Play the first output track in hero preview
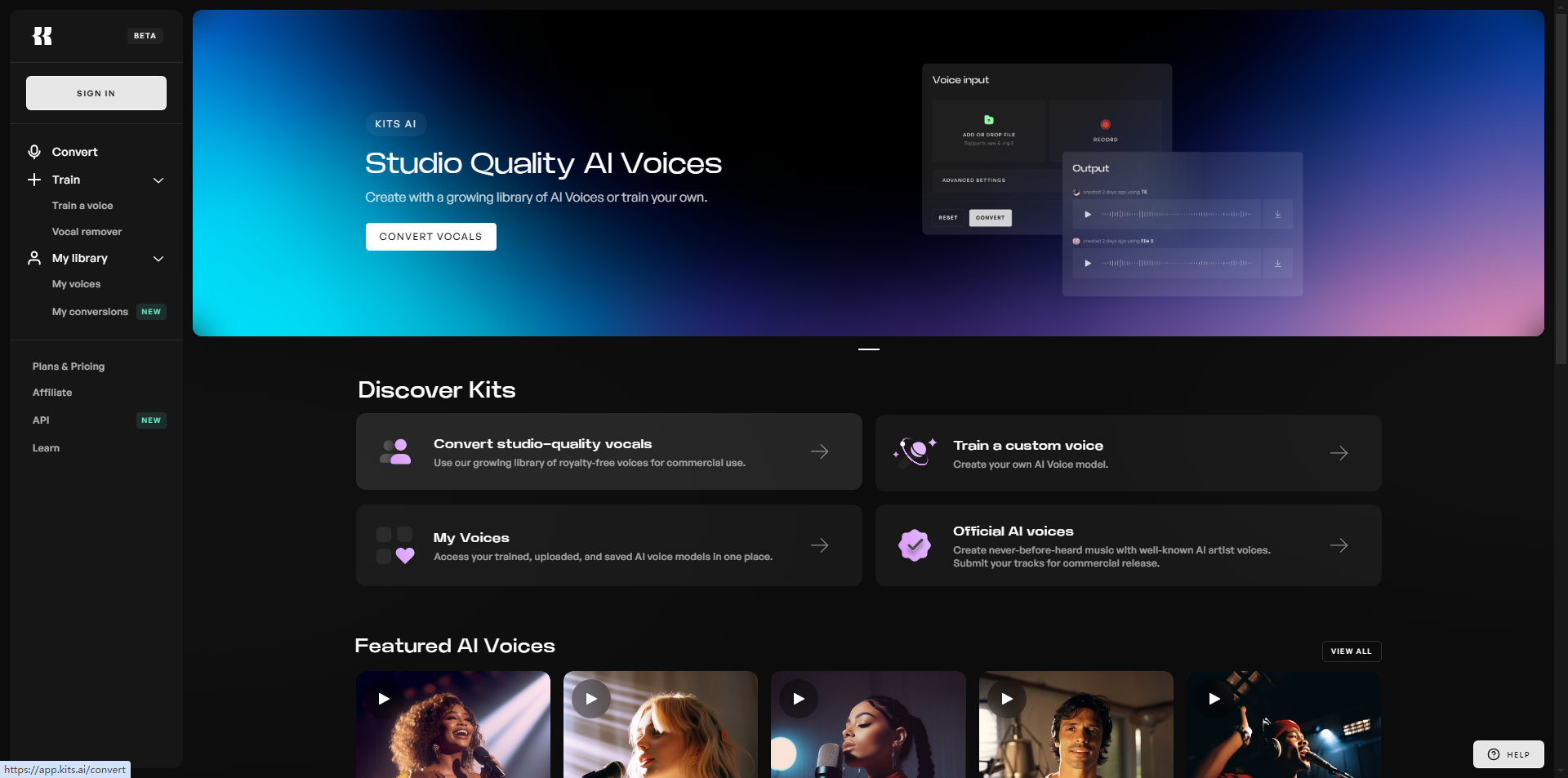The height and width of the screenshot is (778, 1568). pyautogui.click(x=1088, y=215)
